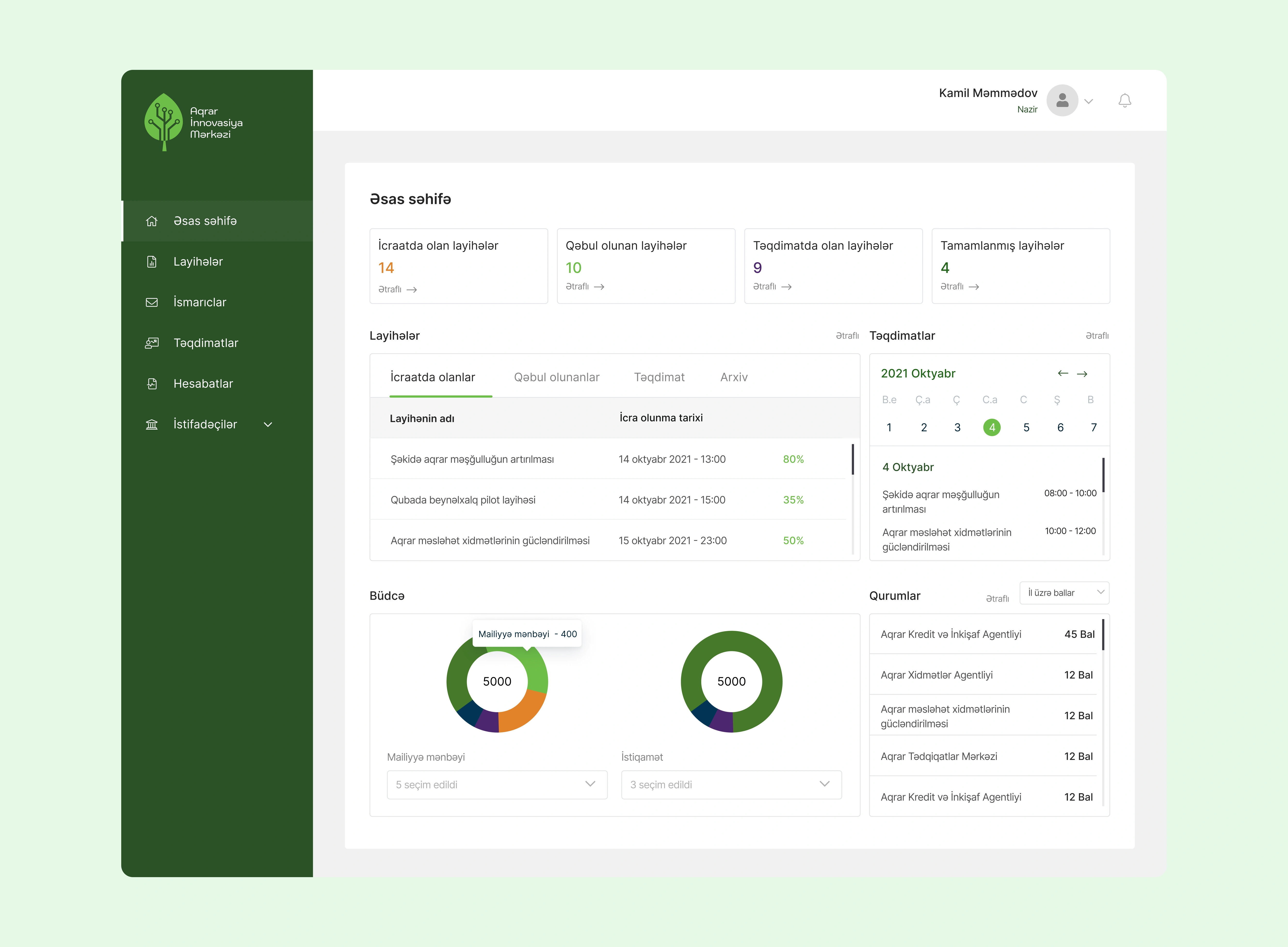
Task: Click the home icon in sidebar
Action: point(152,221)
